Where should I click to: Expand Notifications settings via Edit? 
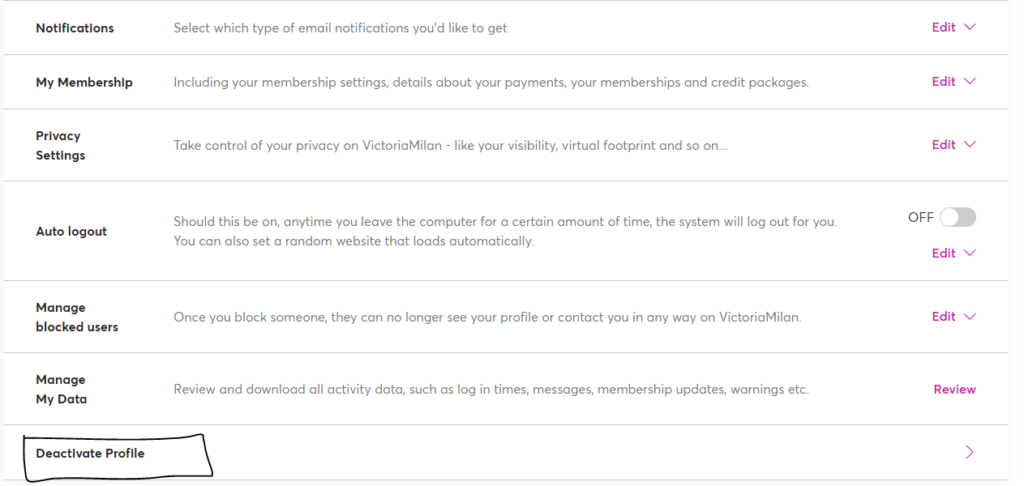(944, 27)
